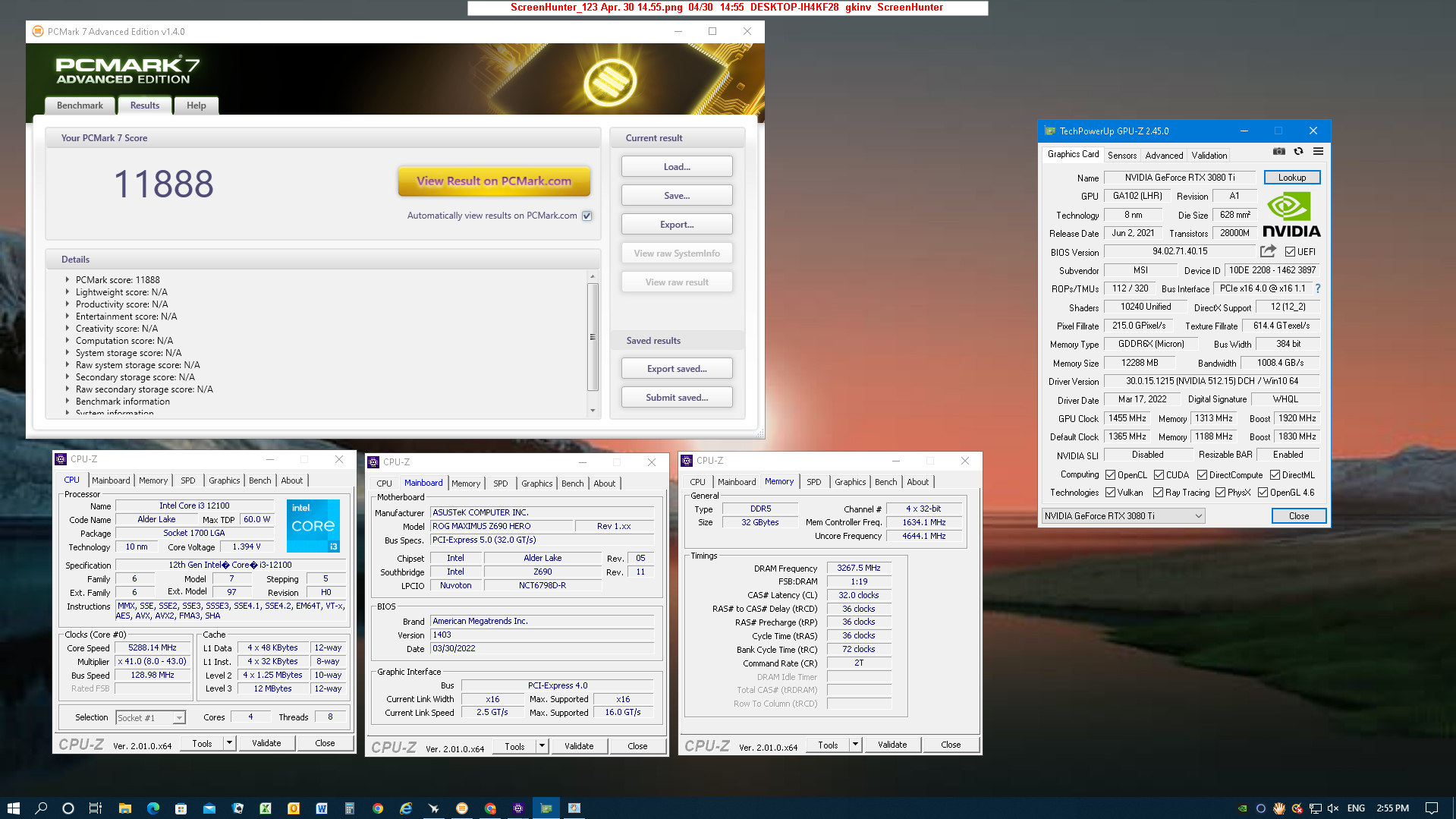Click the GPU-Z Lookup button
1456x819 pixels.
[1292, 178]
